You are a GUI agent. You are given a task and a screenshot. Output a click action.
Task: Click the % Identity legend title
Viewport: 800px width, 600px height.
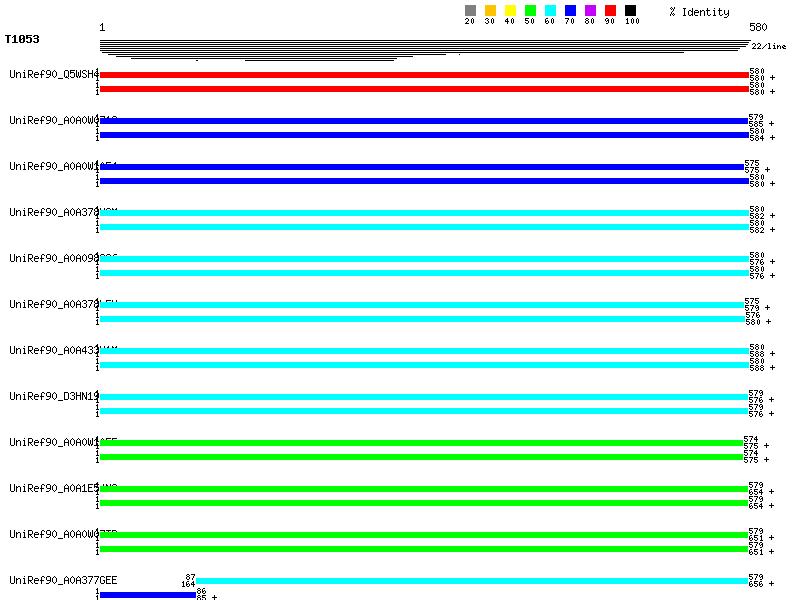click(x=699, y=12)
